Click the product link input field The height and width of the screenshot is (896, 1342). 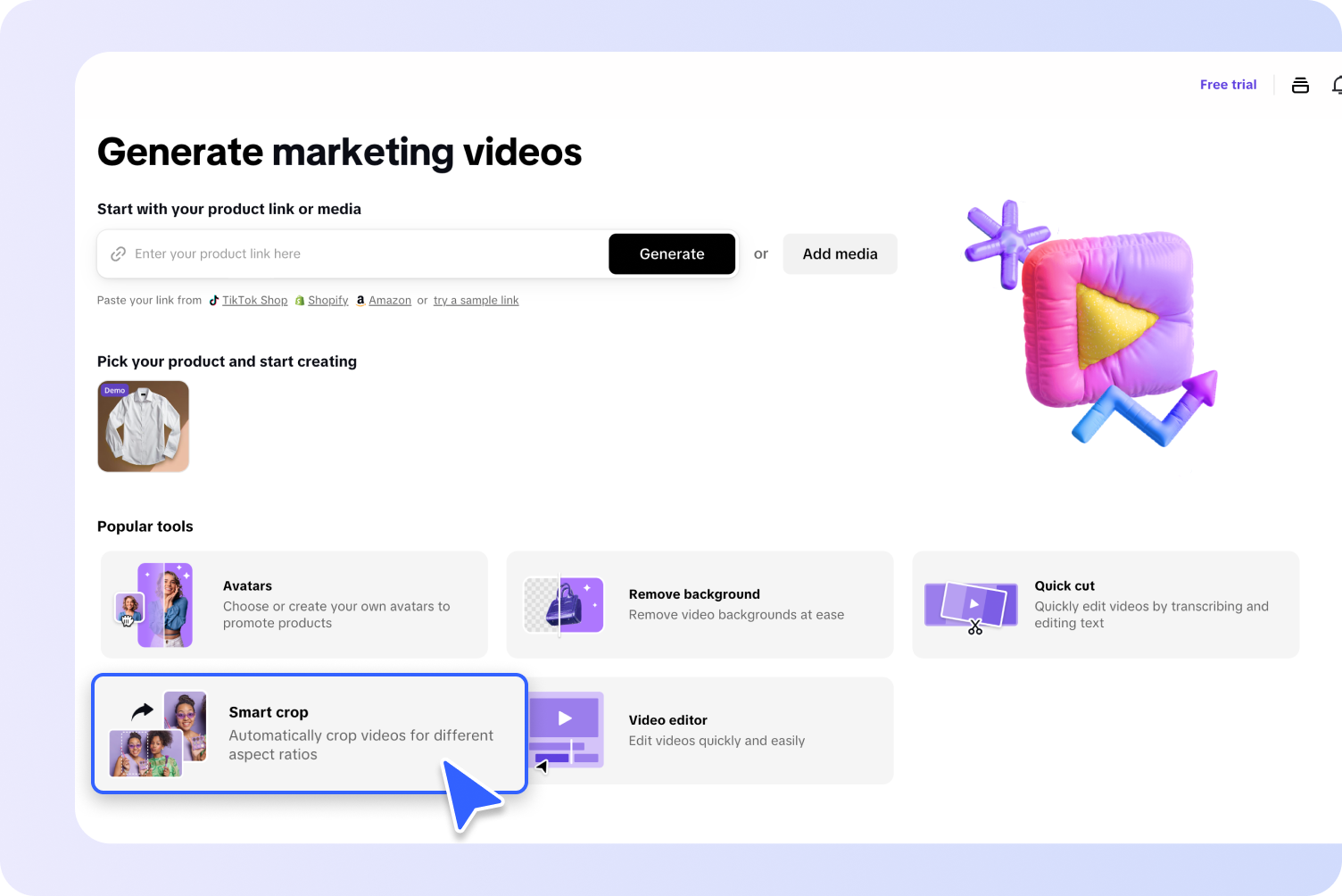[x=357, y=253]
